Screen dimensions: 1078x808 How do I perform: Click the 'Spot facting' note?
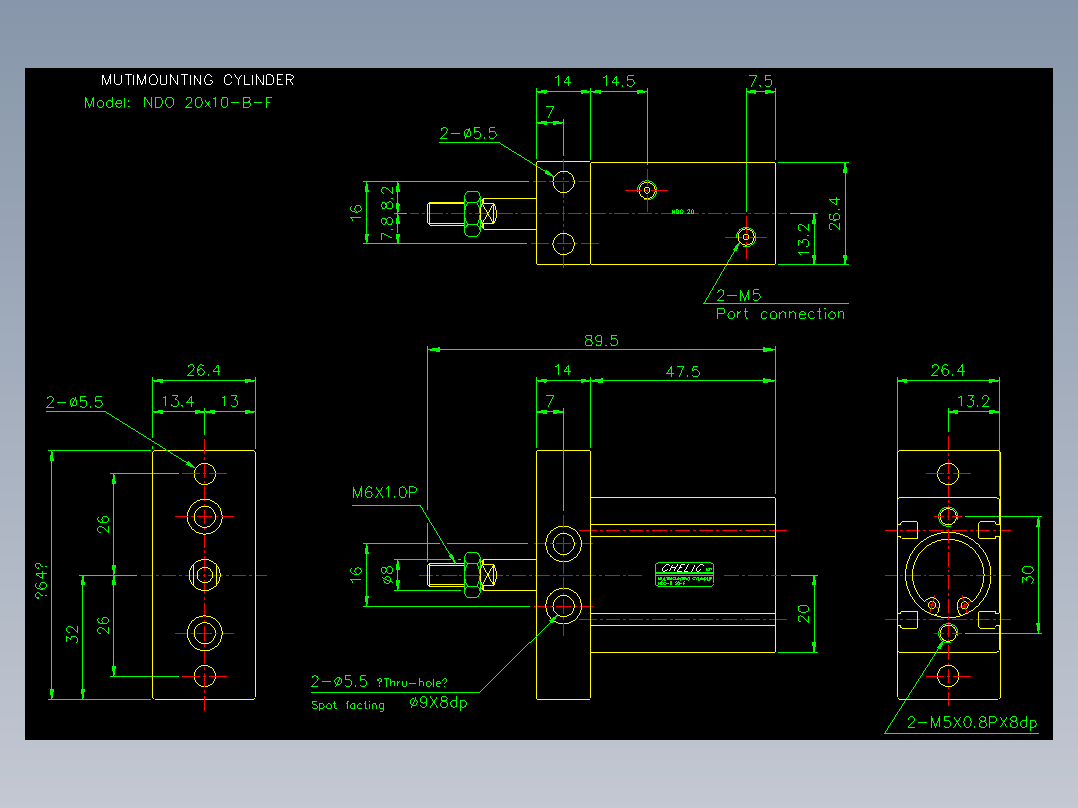click(348, 705)
